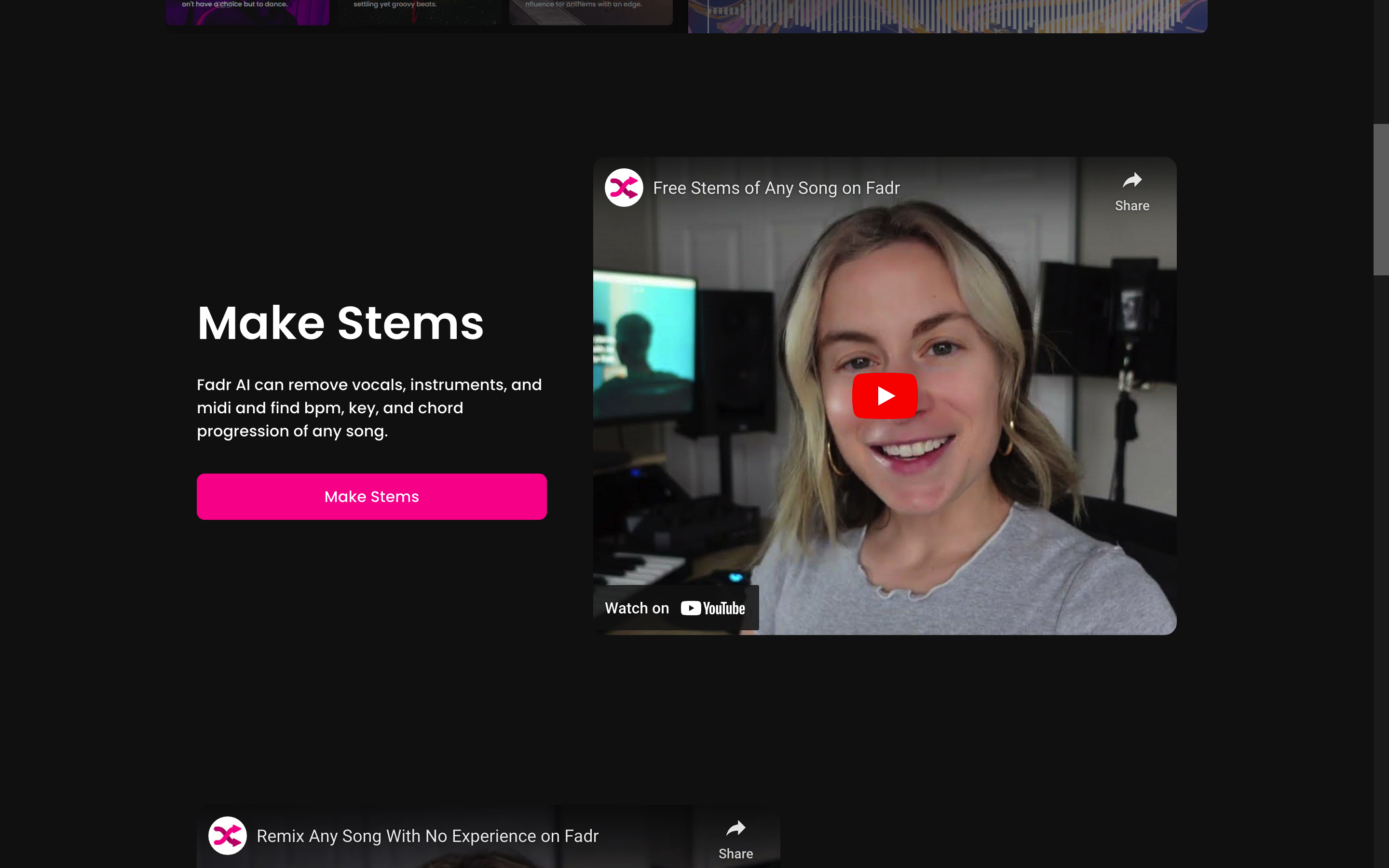Open the Fadr channel logo on the stems video
This screenshot has height=868, width=1389.
(623, 188)
